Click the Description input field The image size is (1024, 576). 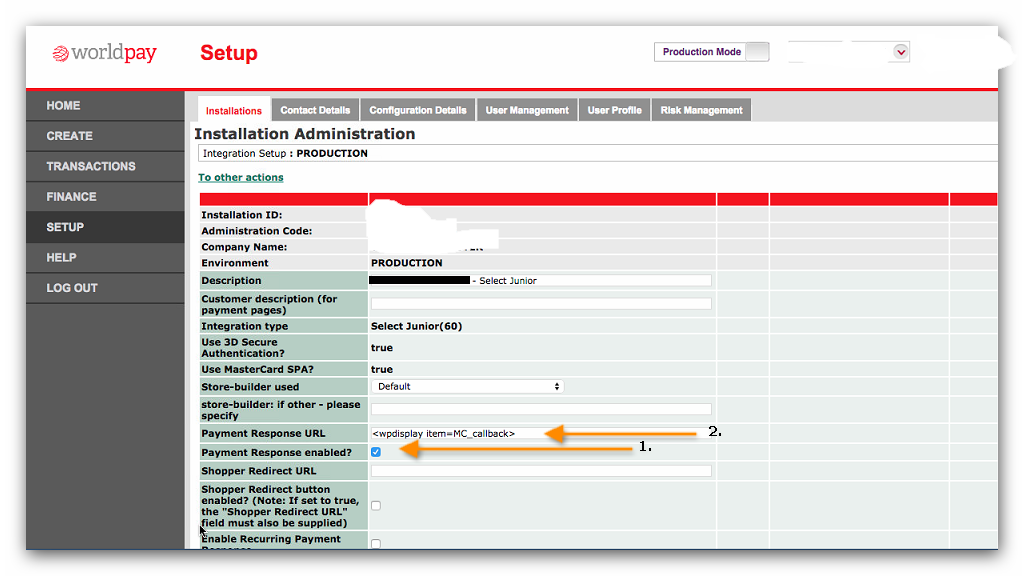(x=541, y=280)
